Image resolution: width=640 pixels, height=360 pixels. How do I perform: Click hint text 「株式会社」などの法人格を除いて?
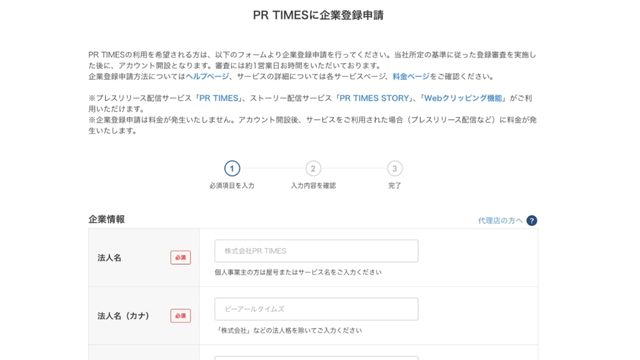(x=288, y=330)
